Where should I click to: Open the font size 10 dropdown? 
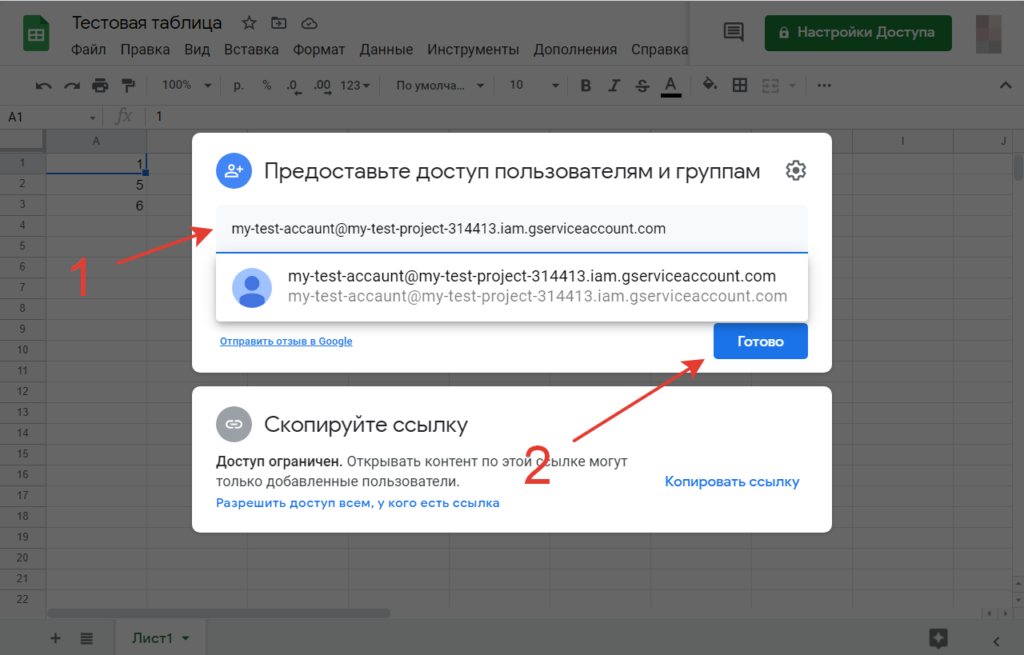530,85
